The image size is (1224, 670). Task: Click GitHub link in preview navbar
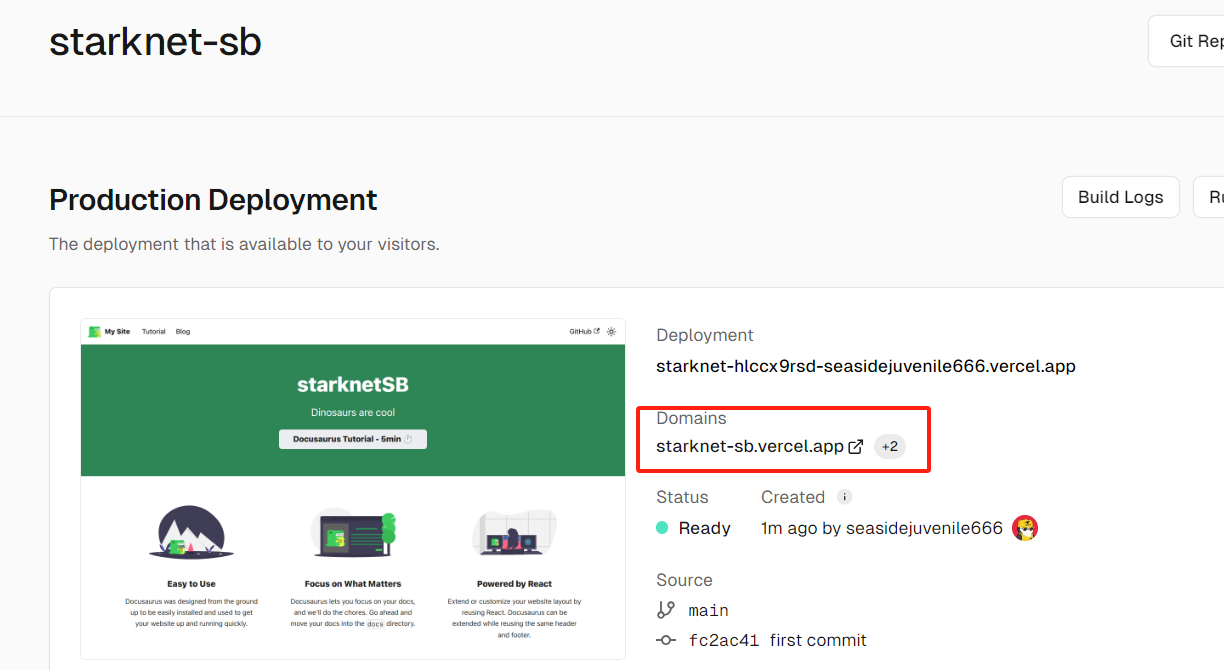click(584, 331)
